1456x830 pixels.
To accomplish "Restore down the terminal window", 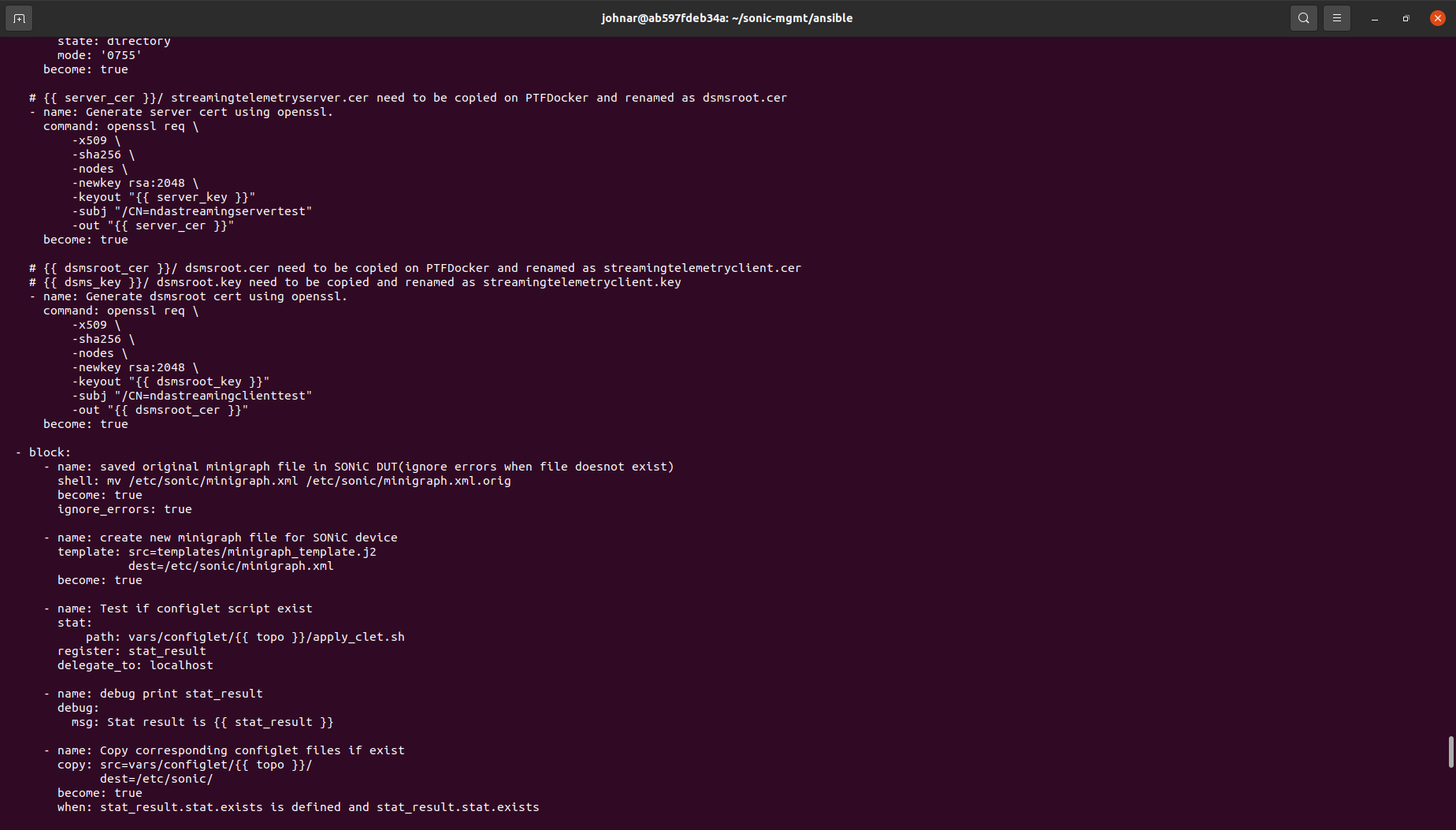I will [x=1406, y=18].
